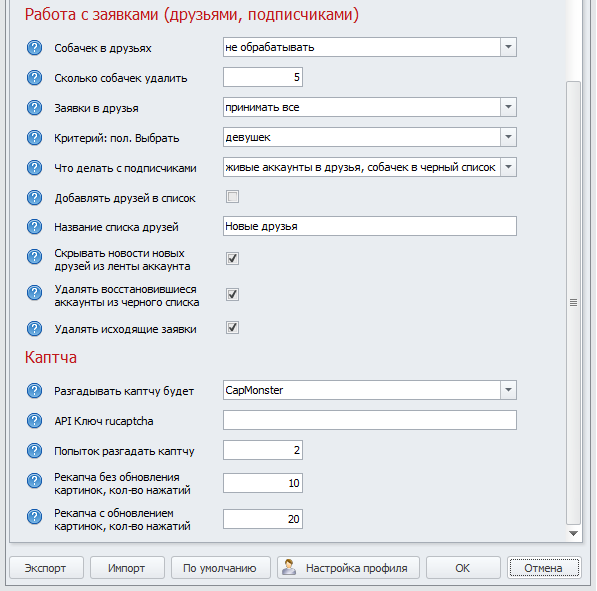
Task: Click the API Ключ rucaptcha input field
Action: (x=370, y=420)
